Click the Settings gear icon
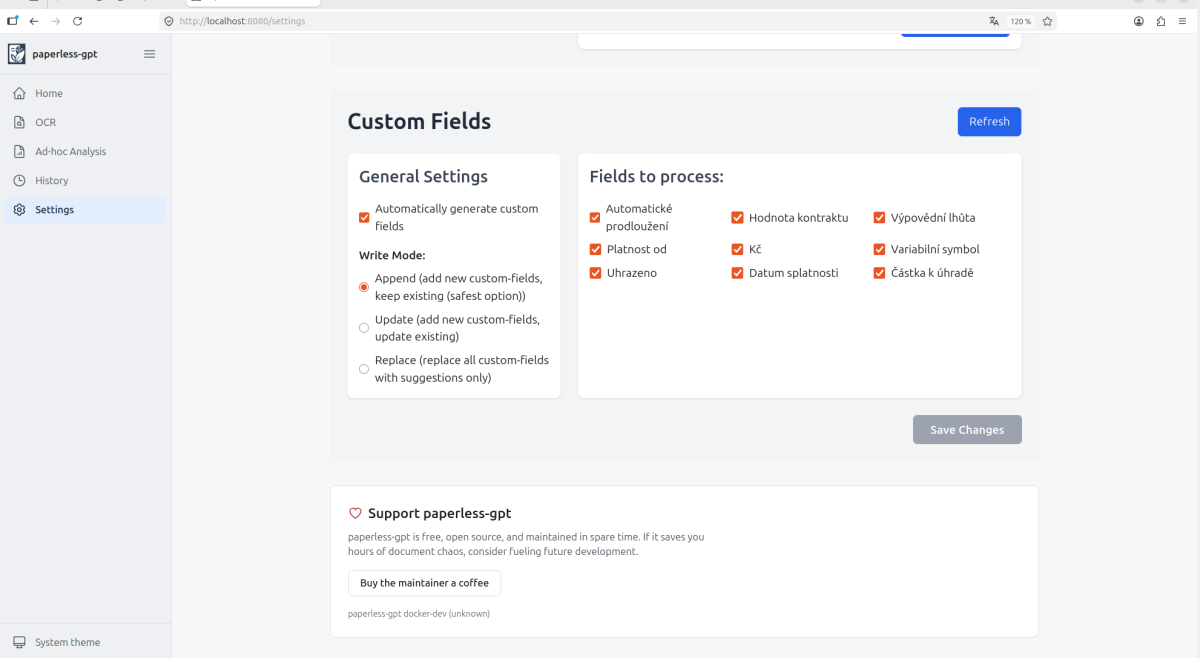The image size is (1200, 658). point(19,210)
